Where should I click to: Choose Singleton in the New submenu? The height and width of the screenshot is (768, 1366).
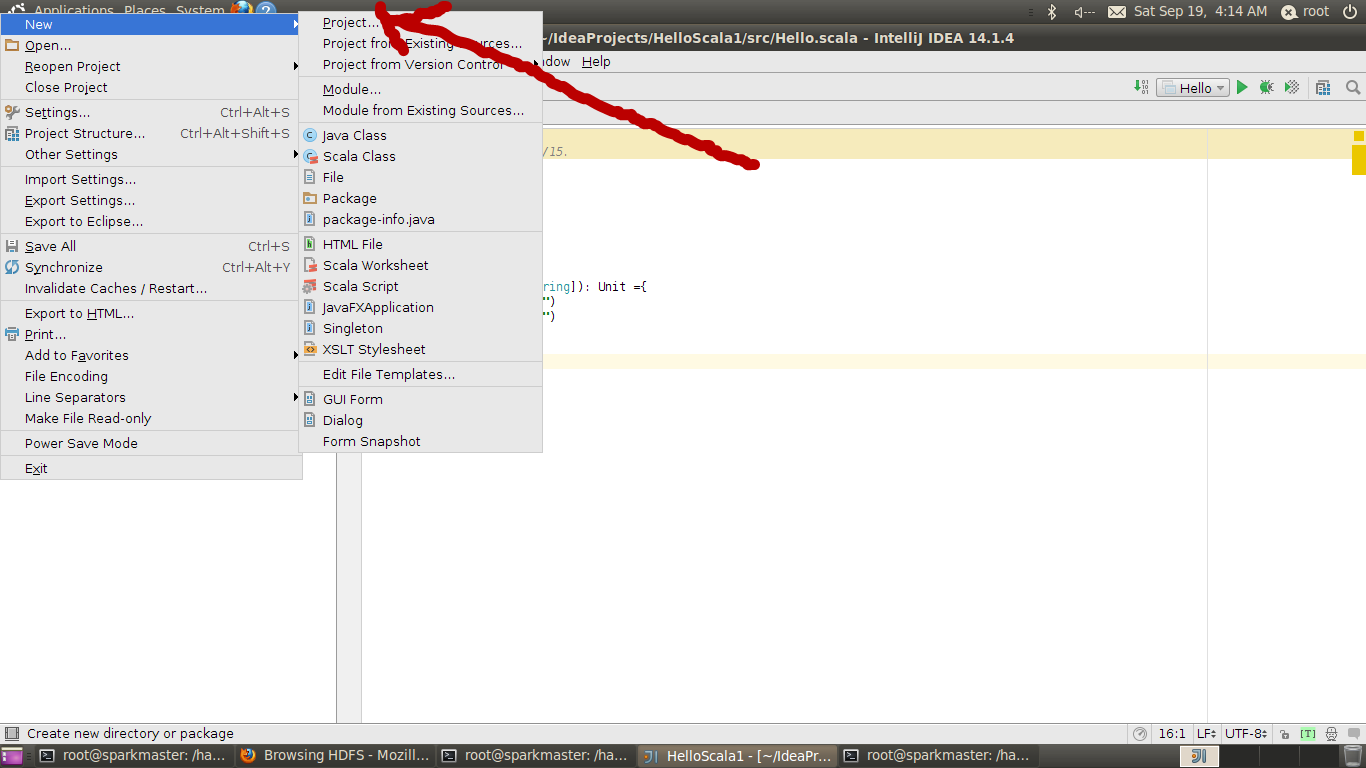[x=420, y=328]
